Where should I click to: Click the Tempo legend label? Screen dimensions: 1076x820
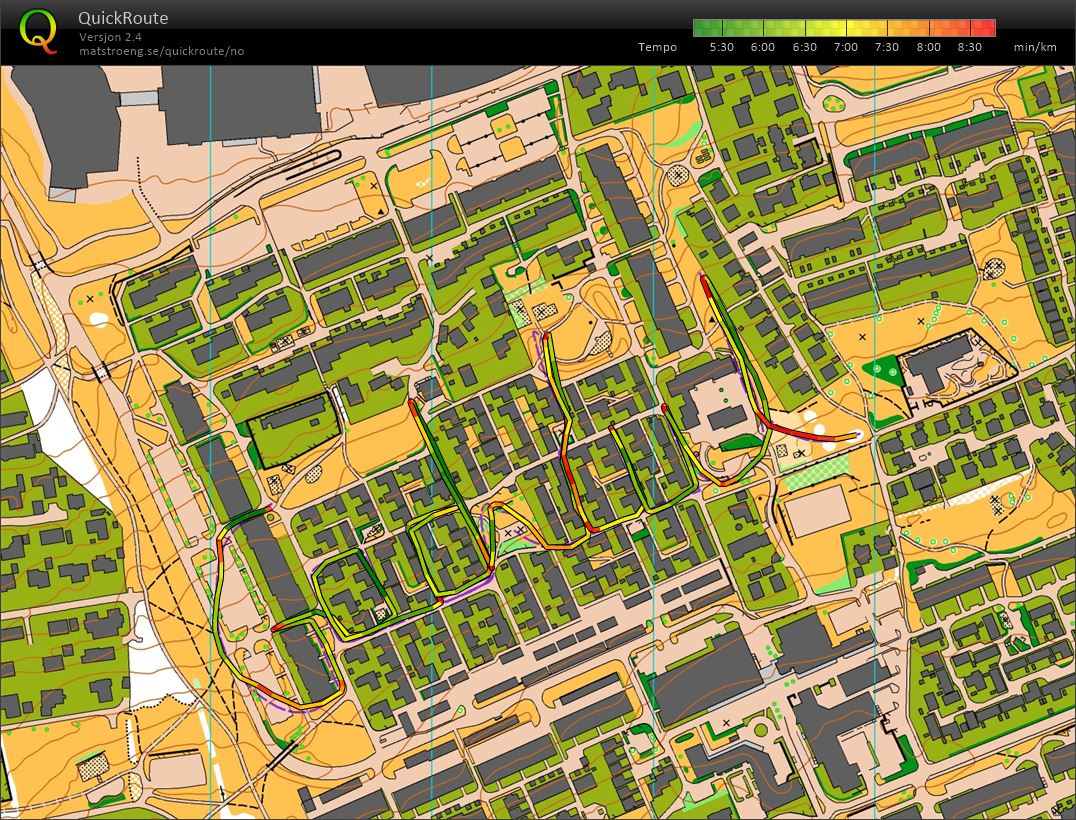[x=657, y=47]
